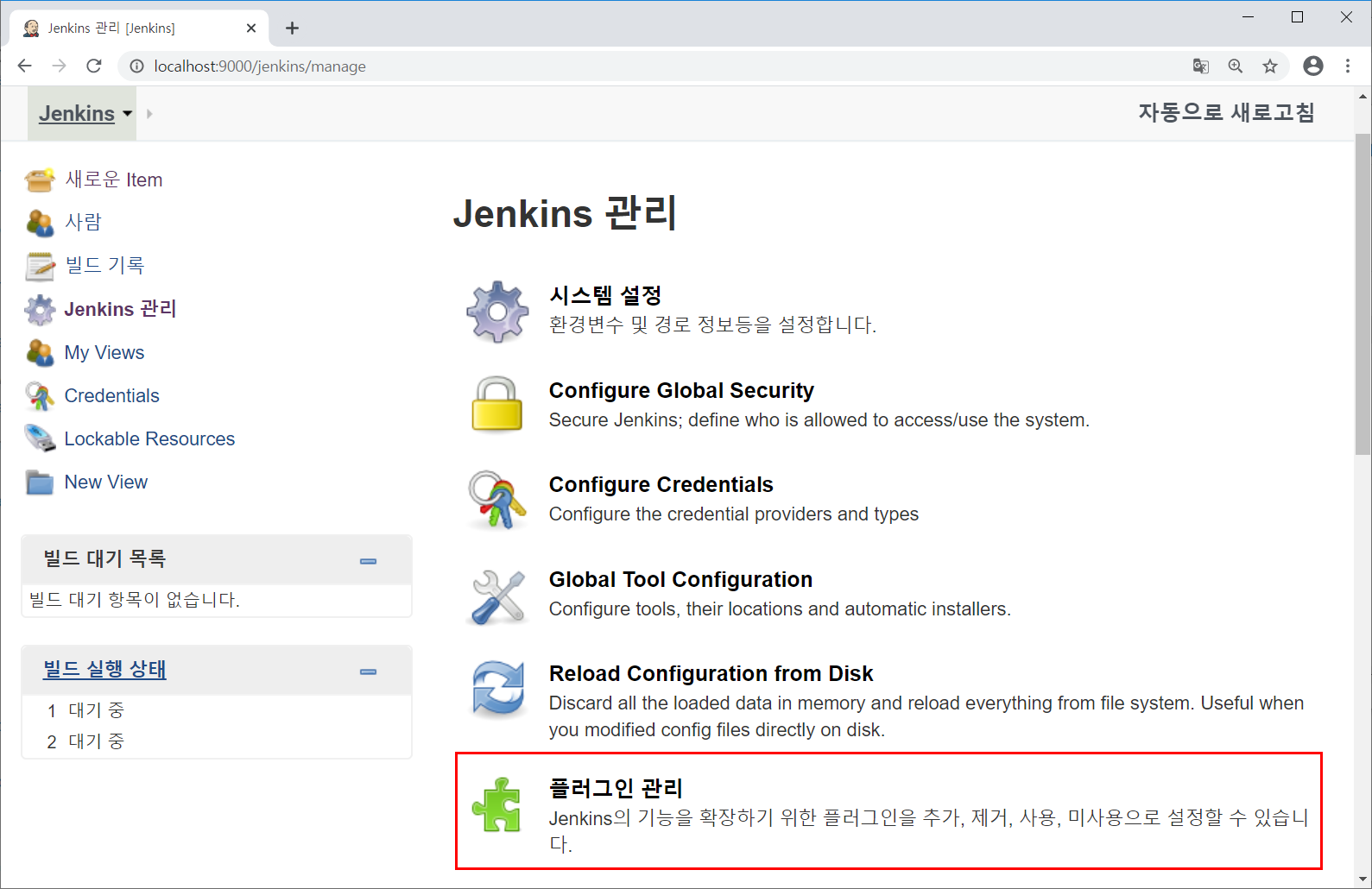Screen dimensions: 1372x889
Task: Click the zoom magnifier icon in address bar
Action: 1236,66
